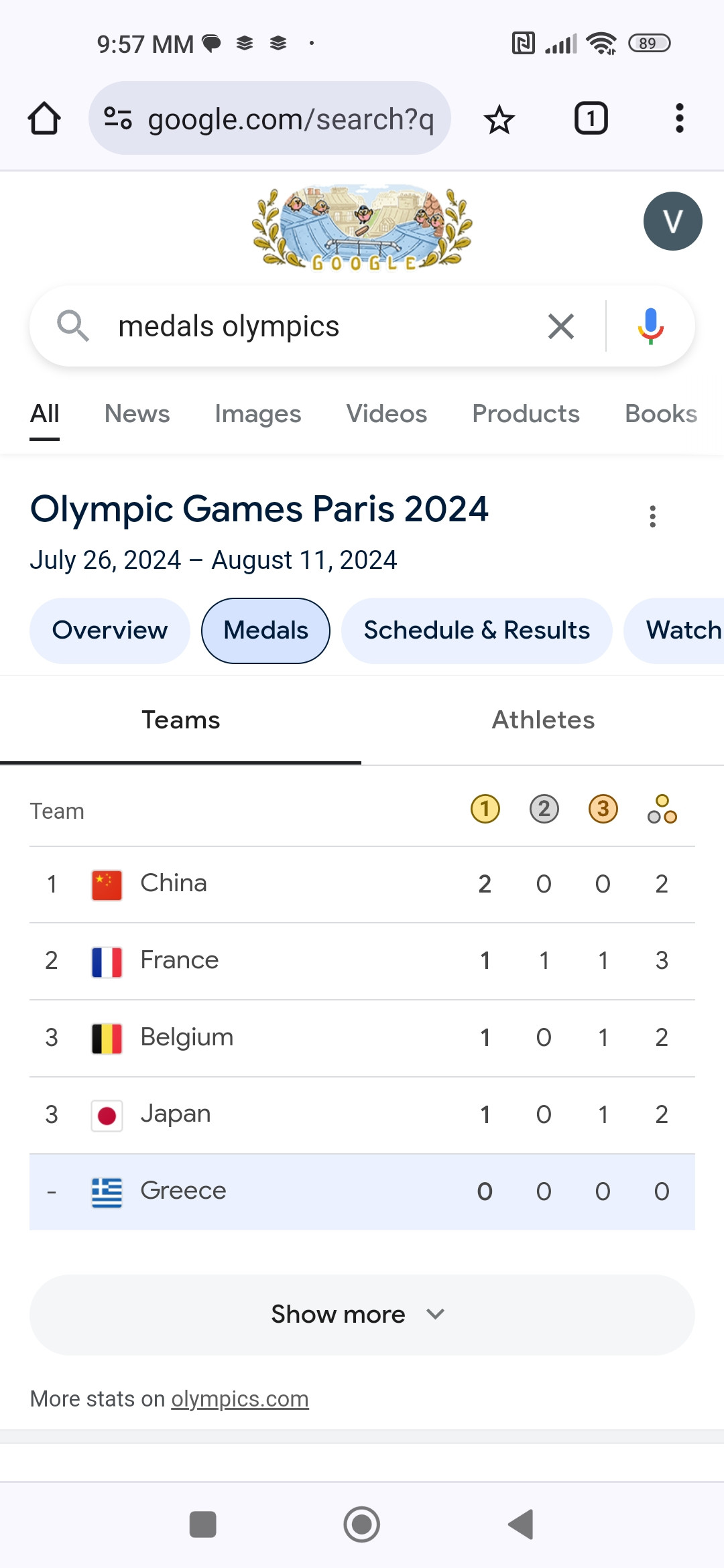The image size is (724, 1568).
Task: Start voice search with microphone icon
Action: tap(650, 326)
